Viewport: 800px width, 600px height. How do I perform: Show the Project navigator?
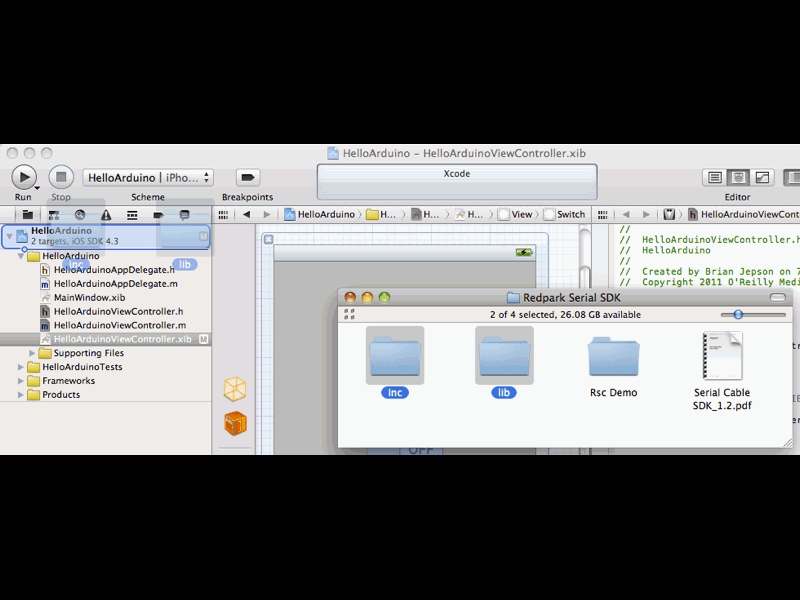(x=28, y=215)
